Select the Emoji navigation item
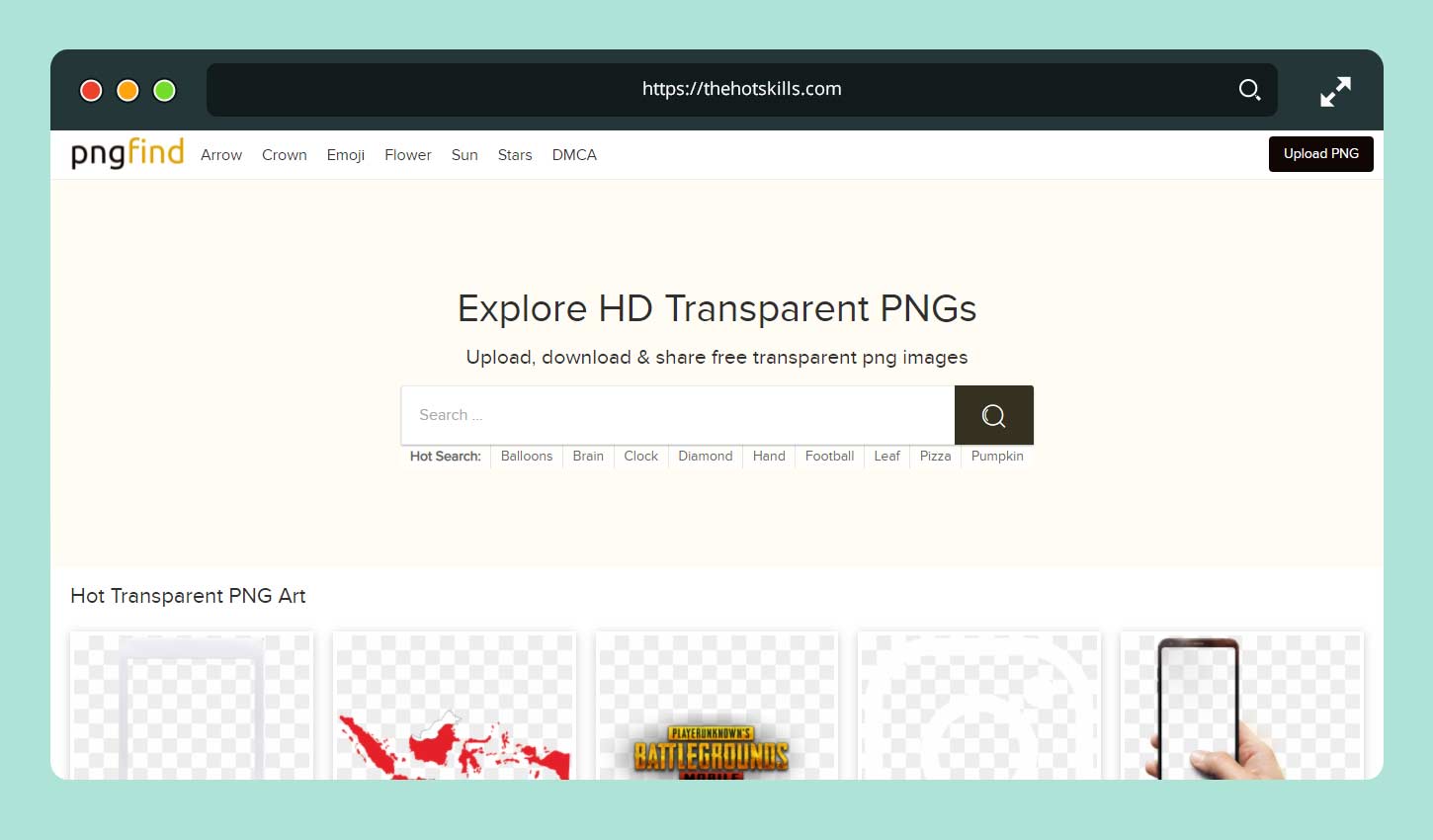 click(345, 154)
